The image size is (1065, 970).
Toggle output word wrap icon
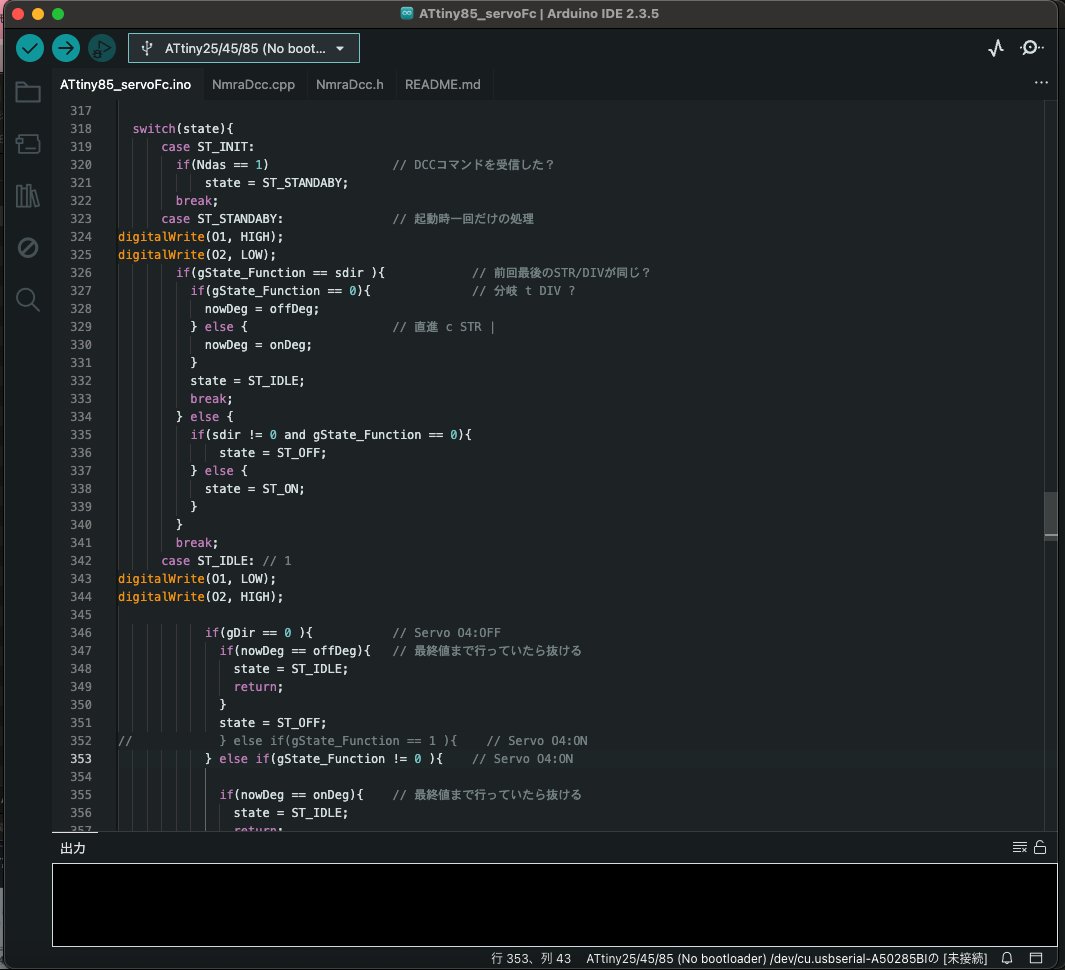click(1019, 847)
